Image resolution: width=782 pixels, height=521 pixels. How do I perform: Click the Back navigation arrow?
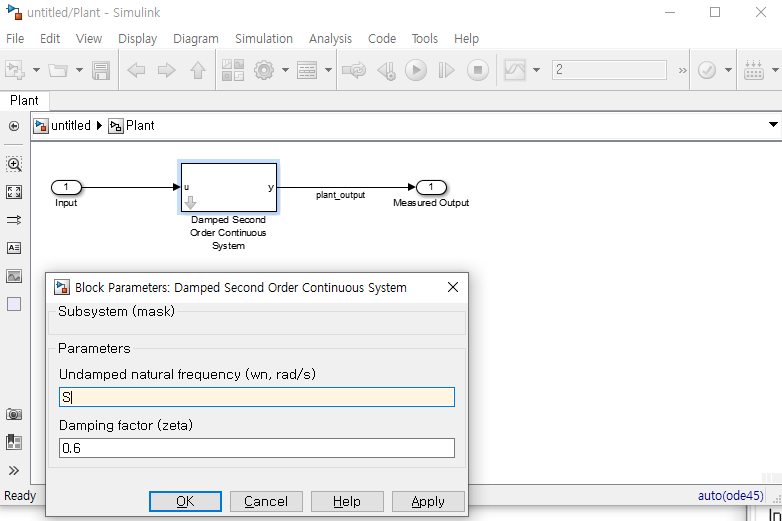coord(136,70)
